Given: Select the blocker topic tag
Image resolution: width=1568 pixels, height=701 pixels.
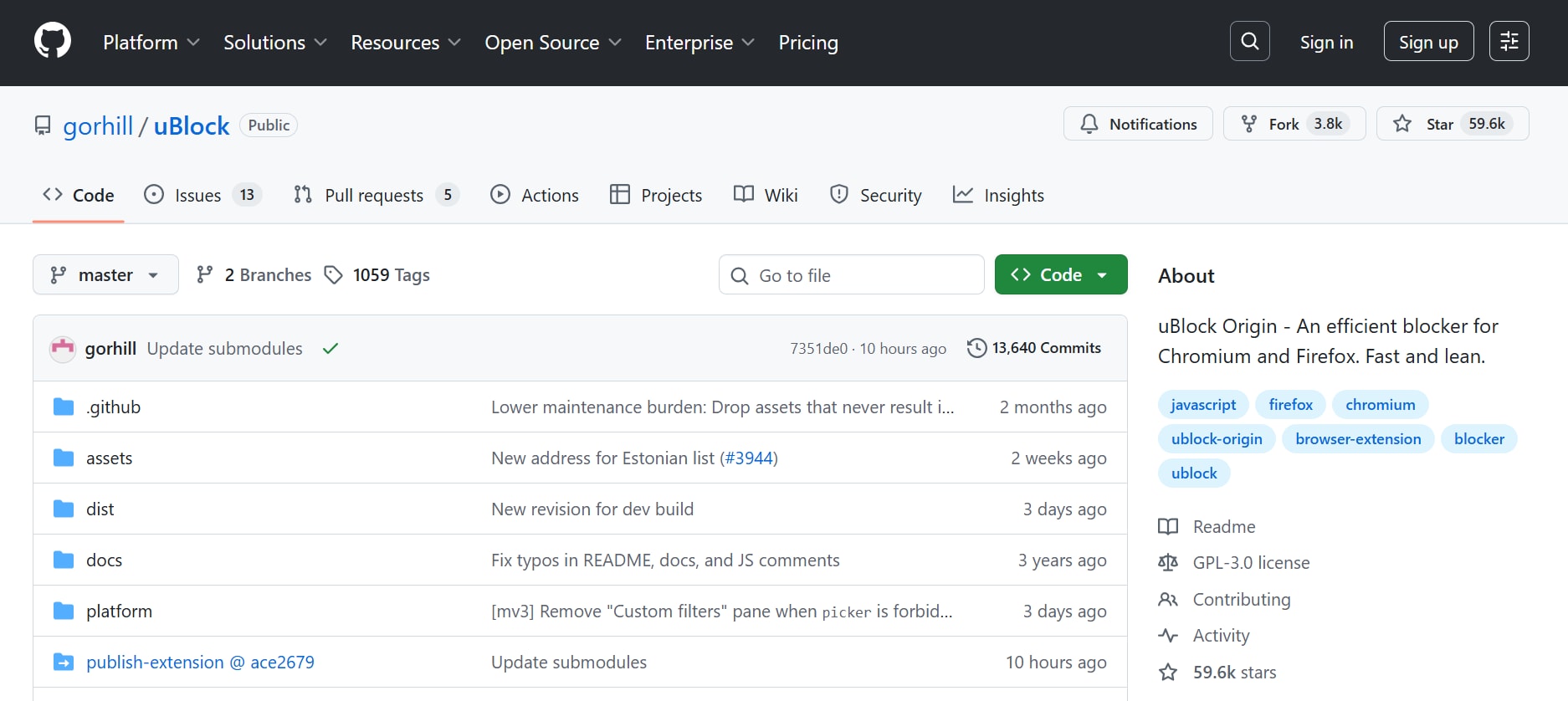Looking at the screenshot, I should [x=1479, y=438].
